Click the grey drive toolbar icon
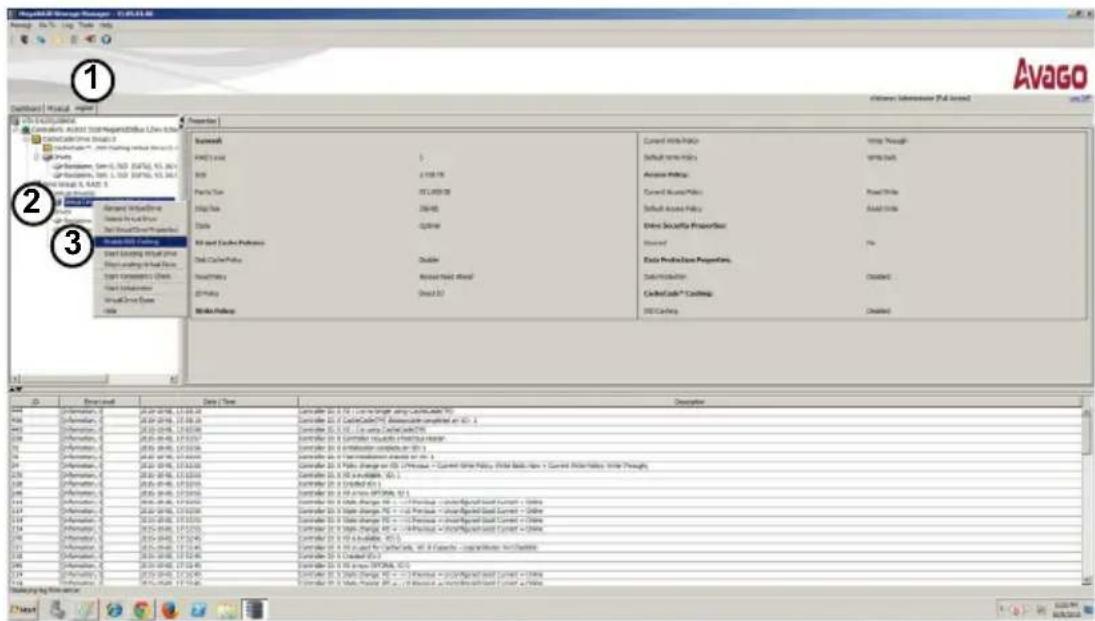This screenshot has width=1095, height=621. click(74, 40)
